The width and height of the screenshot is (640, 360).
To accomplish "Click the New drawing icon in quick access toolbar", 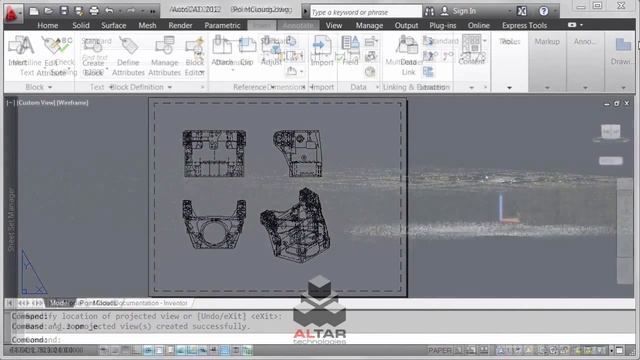I will (x=34, y=11).
